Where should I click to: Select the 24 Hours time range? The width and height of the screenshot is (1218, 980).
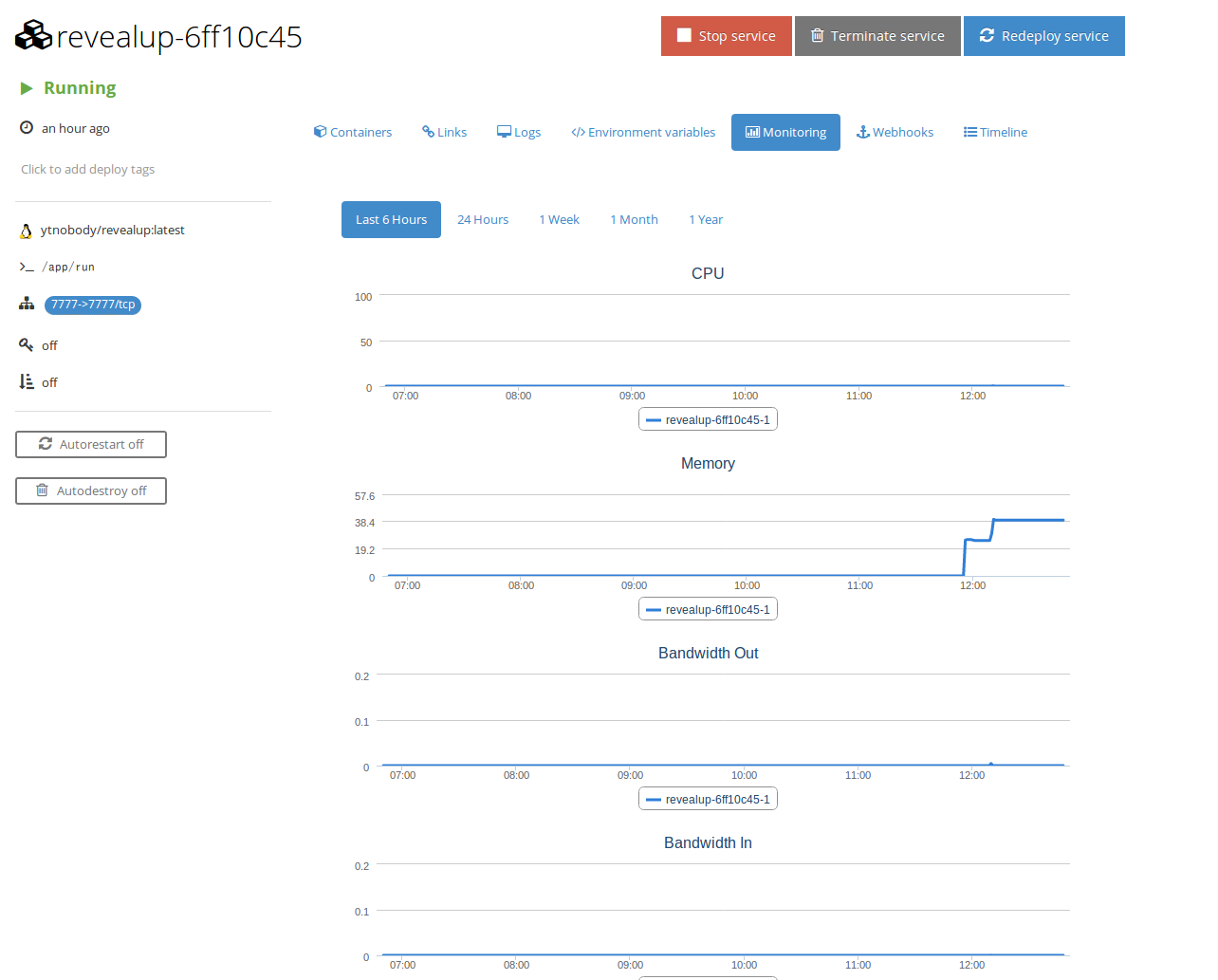[482, 219]
